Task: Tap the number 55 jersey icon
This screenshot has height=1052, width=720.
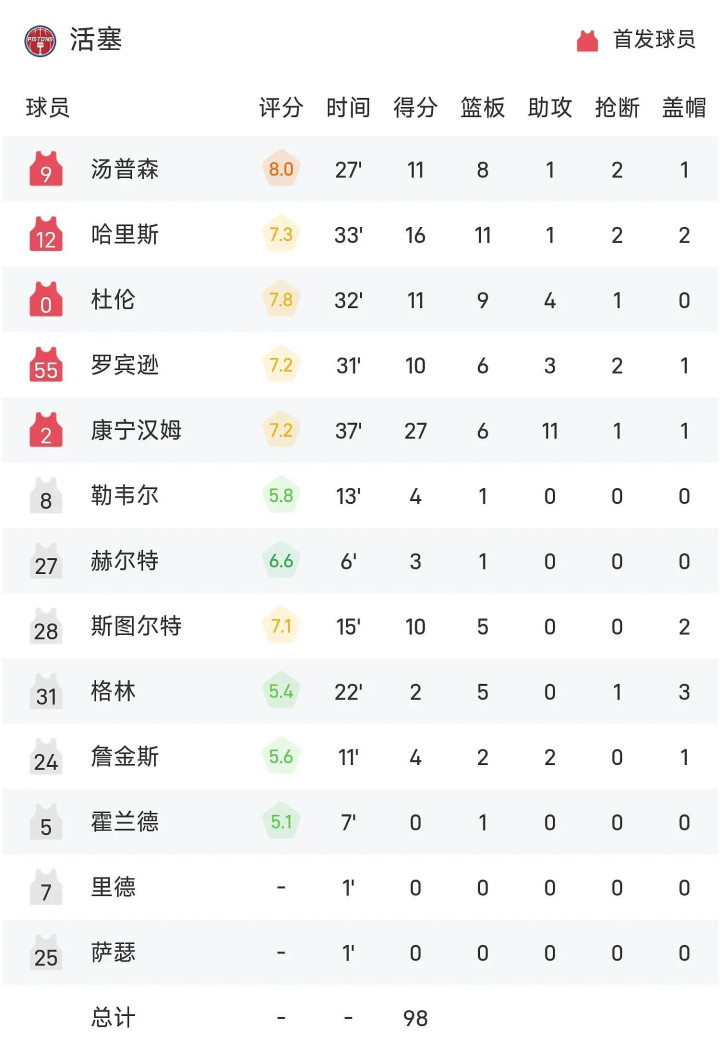Action: pos(46,366)
